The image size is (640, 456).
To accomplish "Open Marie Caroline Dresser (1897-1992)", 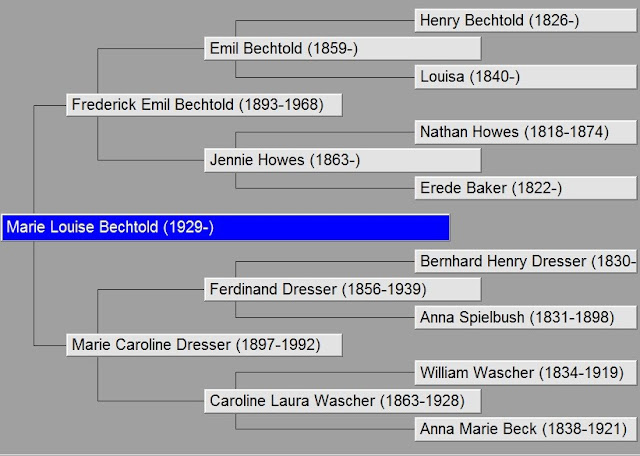I will tap(207, 345).
